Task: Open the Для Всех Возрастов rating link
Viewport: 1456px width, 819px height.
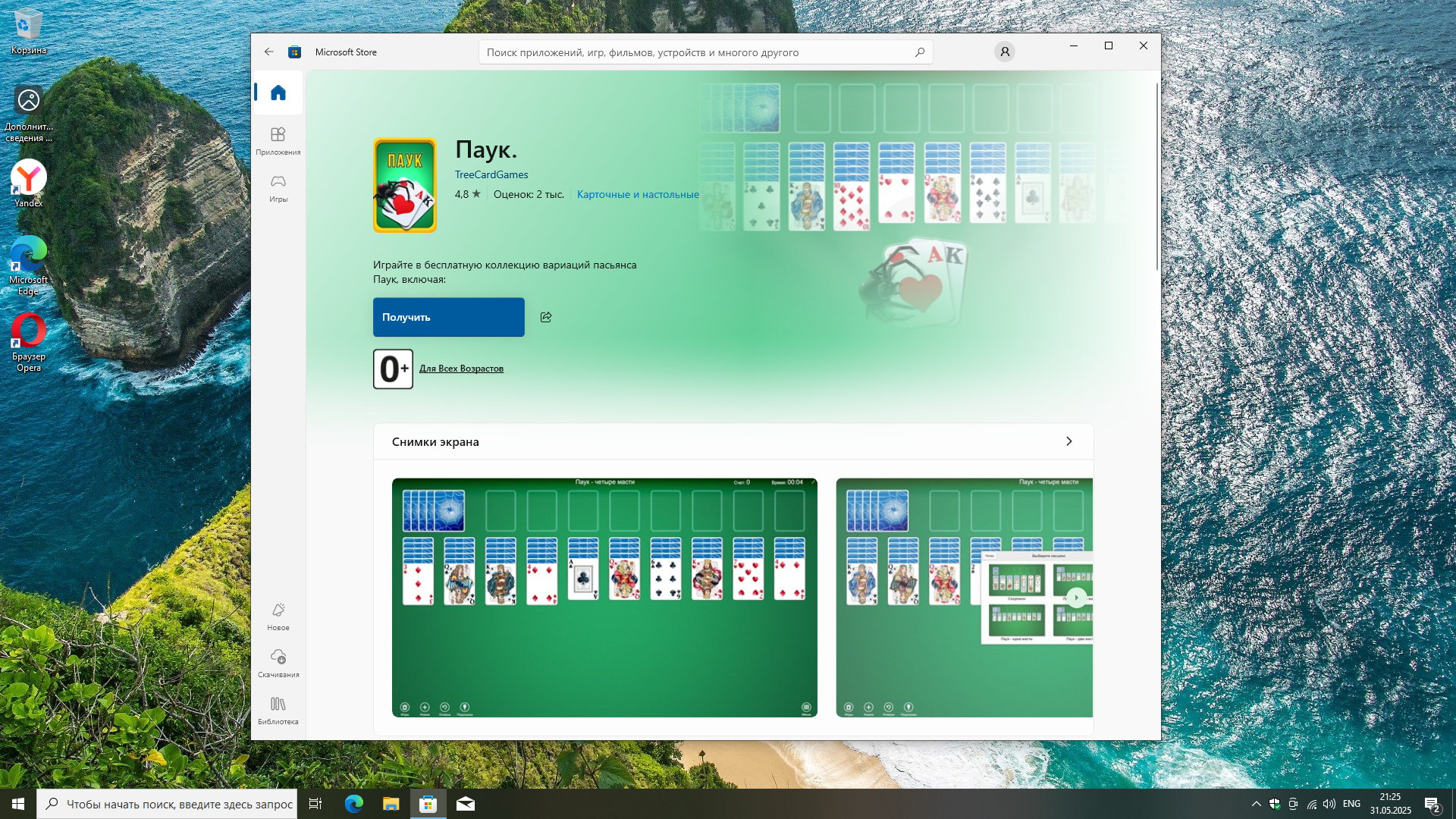Action: coord(461,369)
